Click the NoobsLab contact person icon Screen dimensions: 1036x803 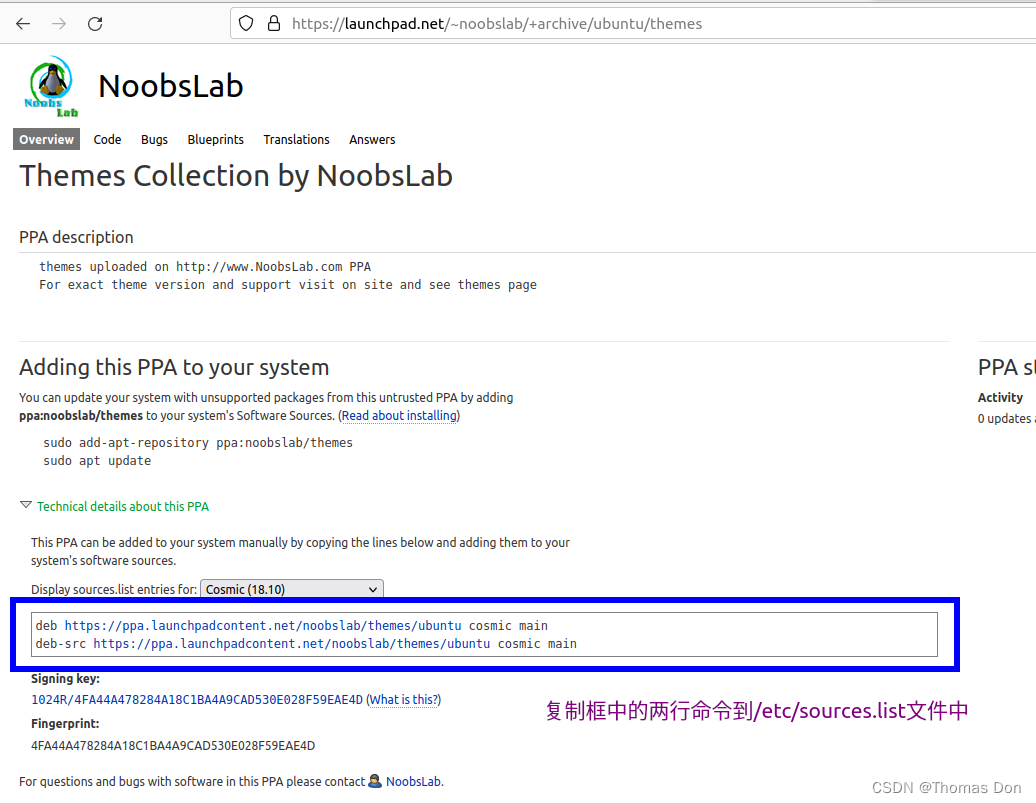[x=375, y=781]
